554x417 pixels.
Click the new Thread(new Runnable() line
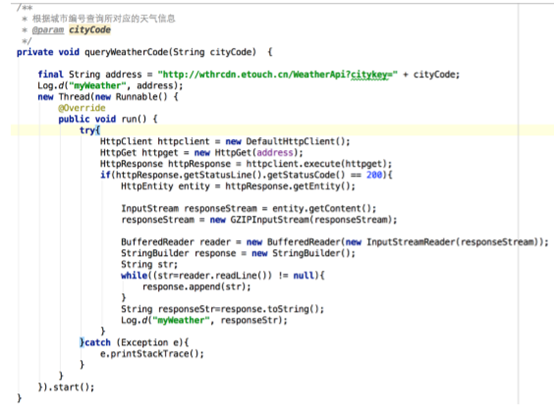[108, 96]
